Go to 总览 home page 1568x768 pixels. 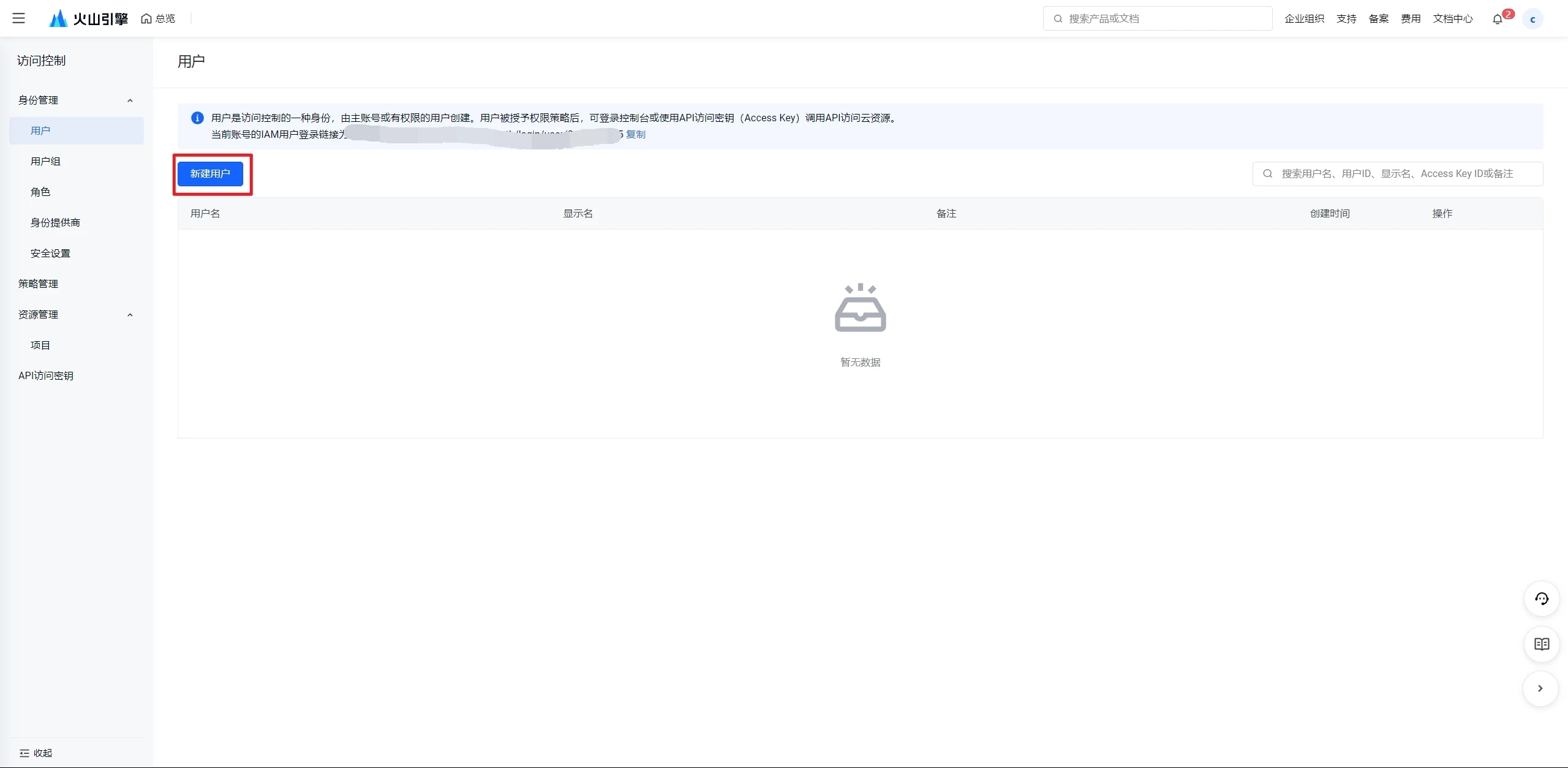pyautogui.click(x=157, y=18)
